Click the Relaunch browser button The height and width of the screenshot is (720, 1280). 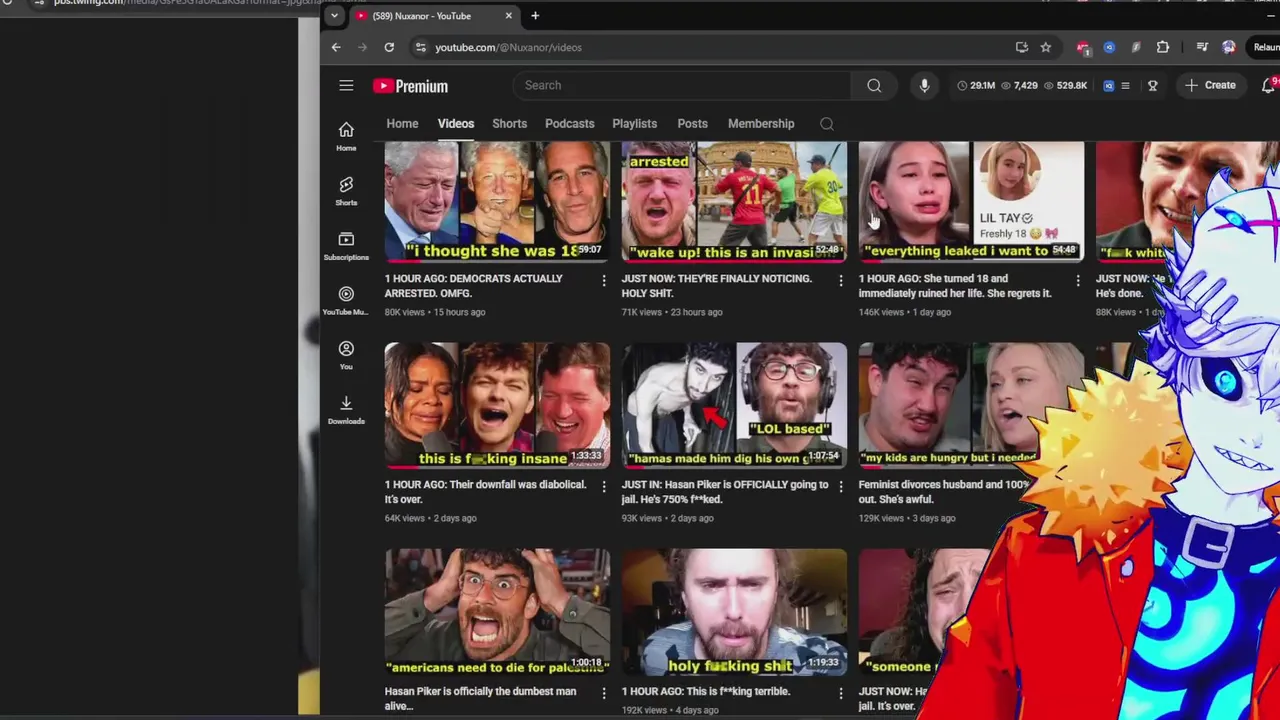1265,47
